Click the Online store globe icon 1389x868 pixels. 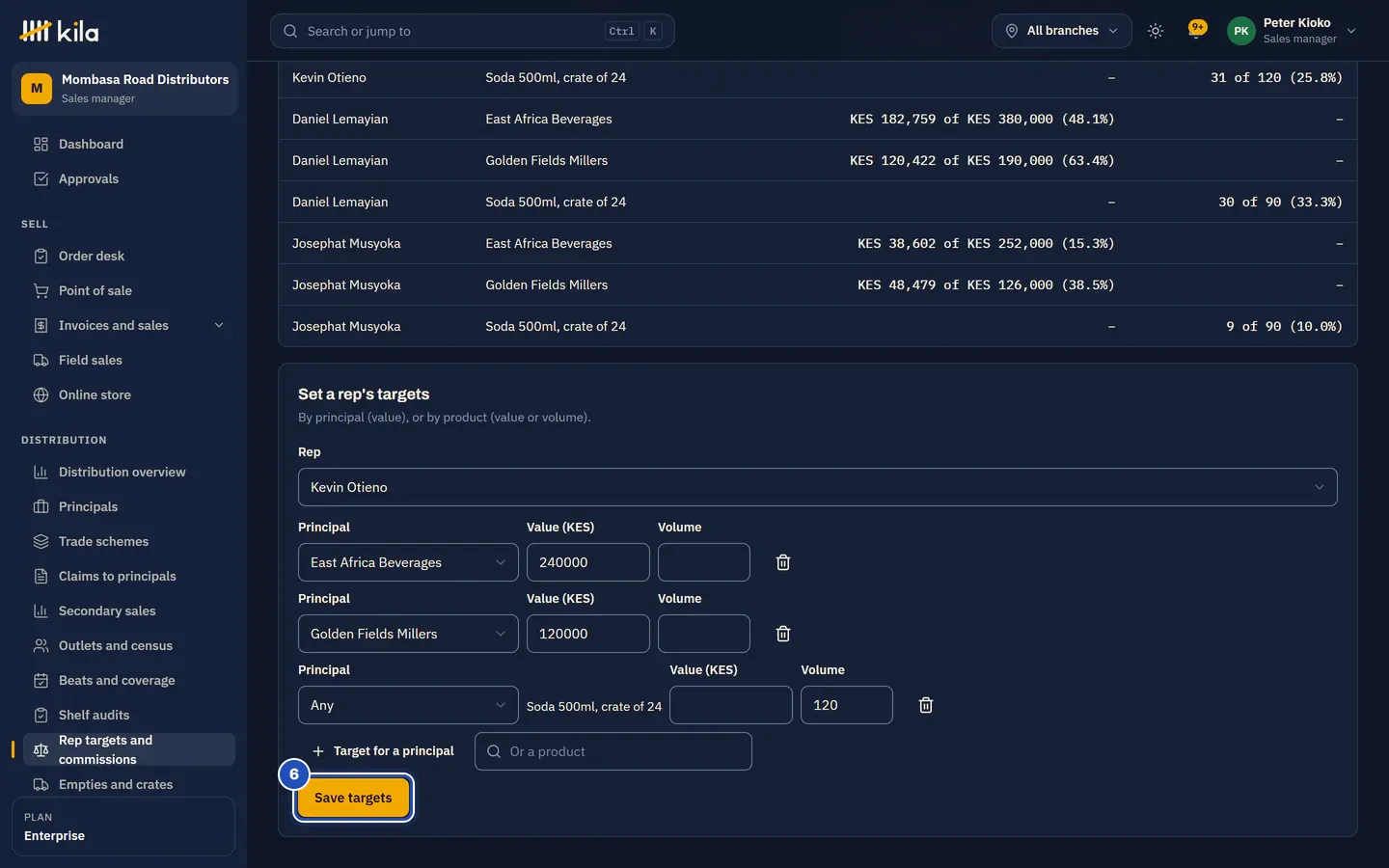(41, 395)
